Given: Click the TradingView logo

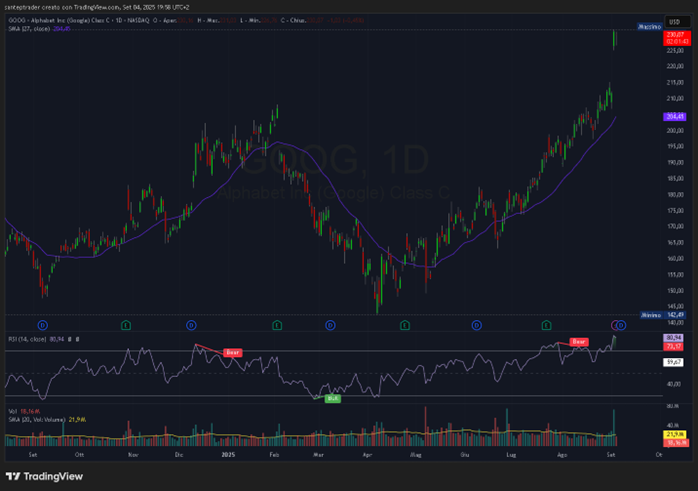Looking at the screenshot, I should point(45,476).
